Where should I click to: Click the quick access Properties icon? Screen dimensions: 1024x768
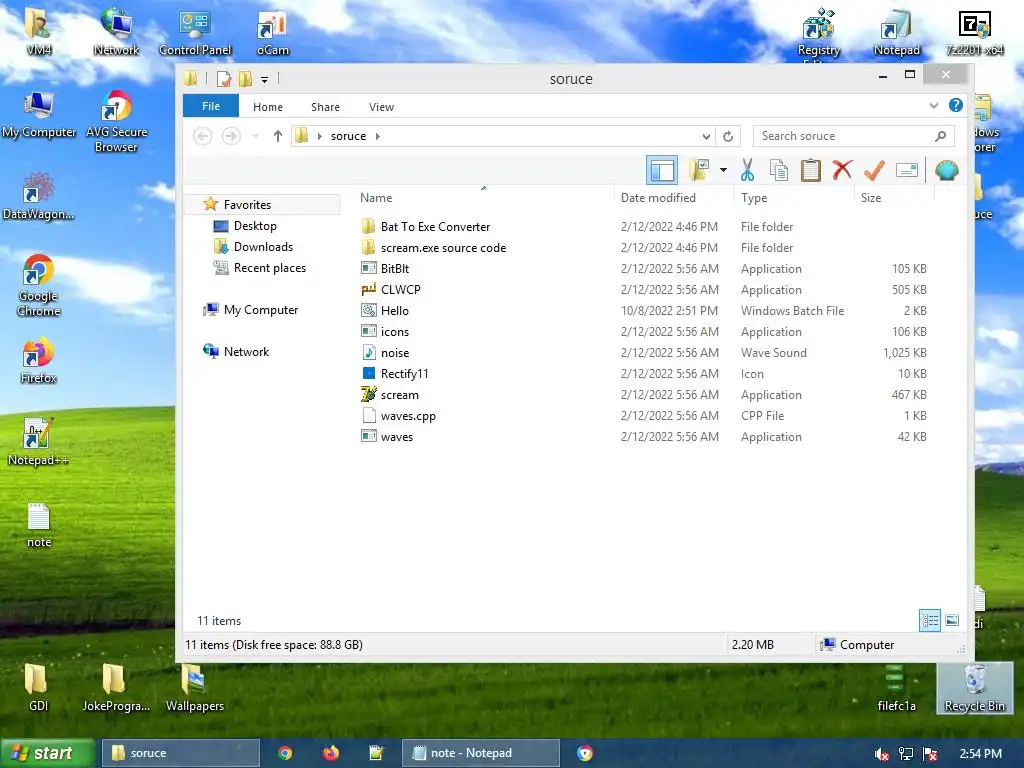pyautogui.click(x=224, y=79)
